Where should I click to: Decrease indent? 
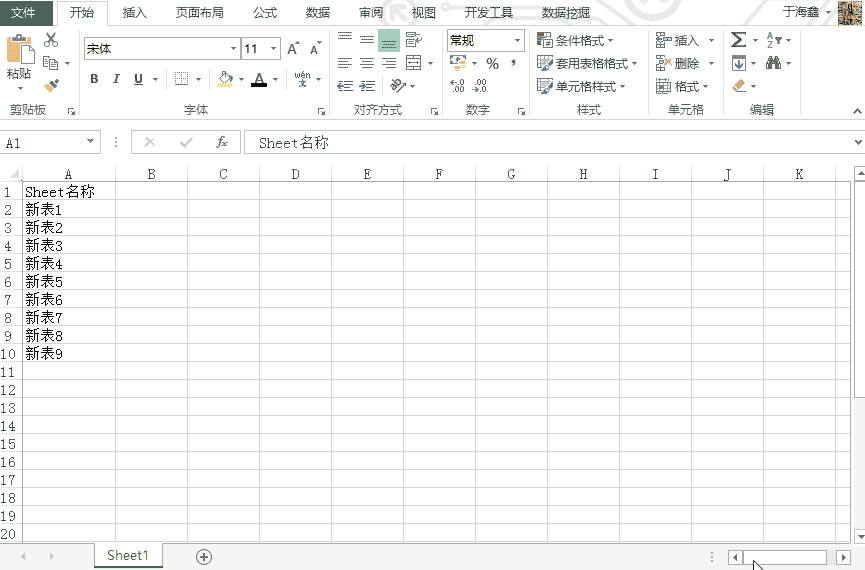345,86
